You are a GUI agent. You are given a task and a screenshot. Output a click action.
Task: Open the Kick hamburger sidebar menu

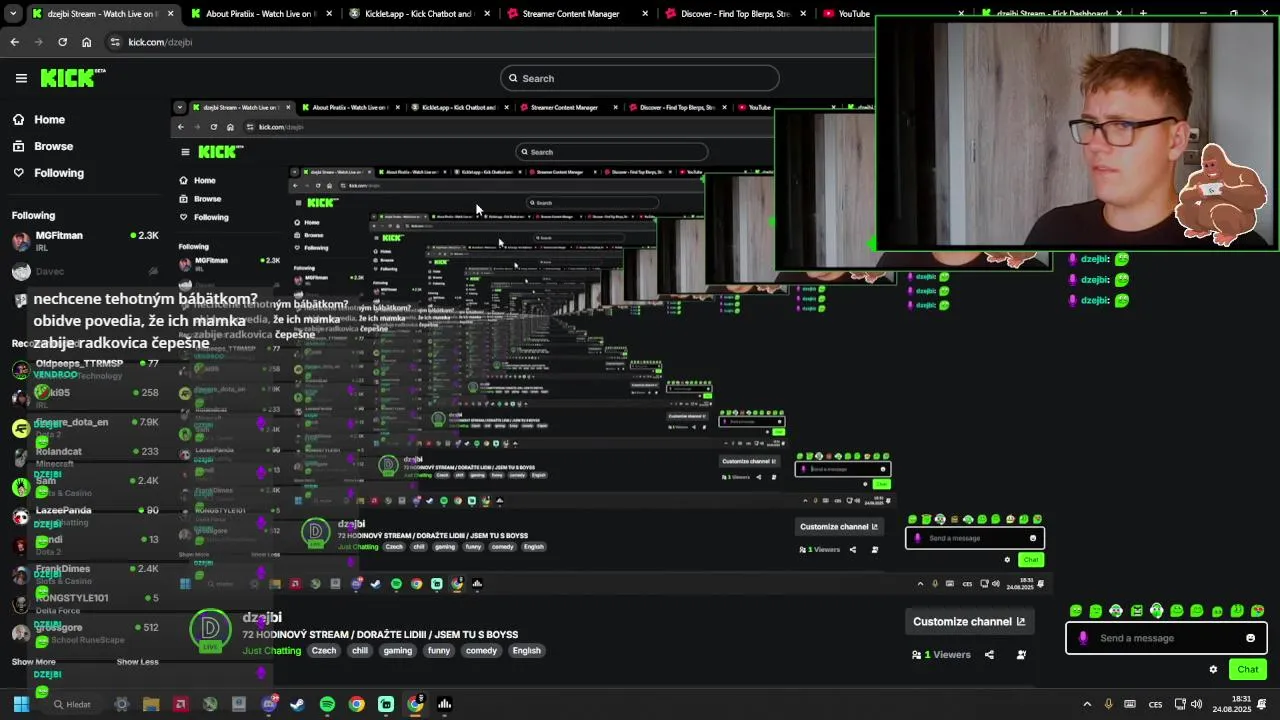click(x=21, y=78)
